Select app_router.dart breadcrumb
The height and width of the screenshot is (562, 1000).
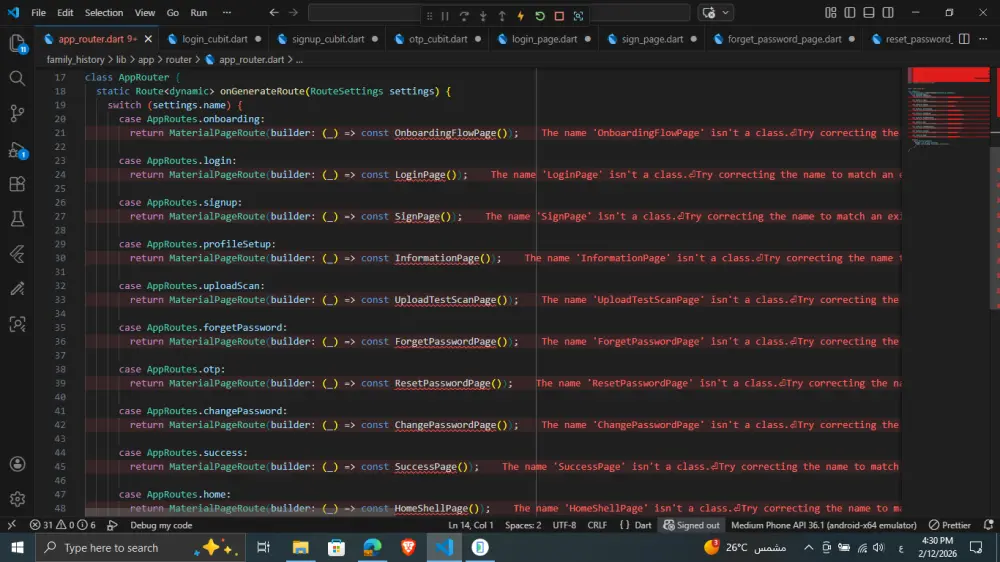click(x=251, y=59)
